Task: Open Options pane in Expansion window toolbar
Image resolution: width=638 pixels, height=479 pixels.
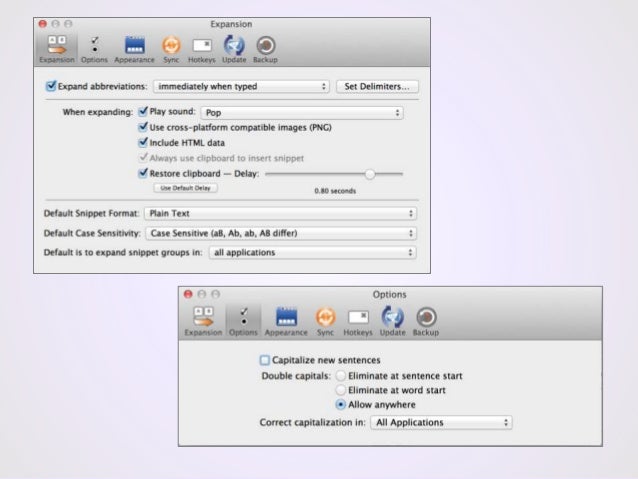Action: (94, 49)
